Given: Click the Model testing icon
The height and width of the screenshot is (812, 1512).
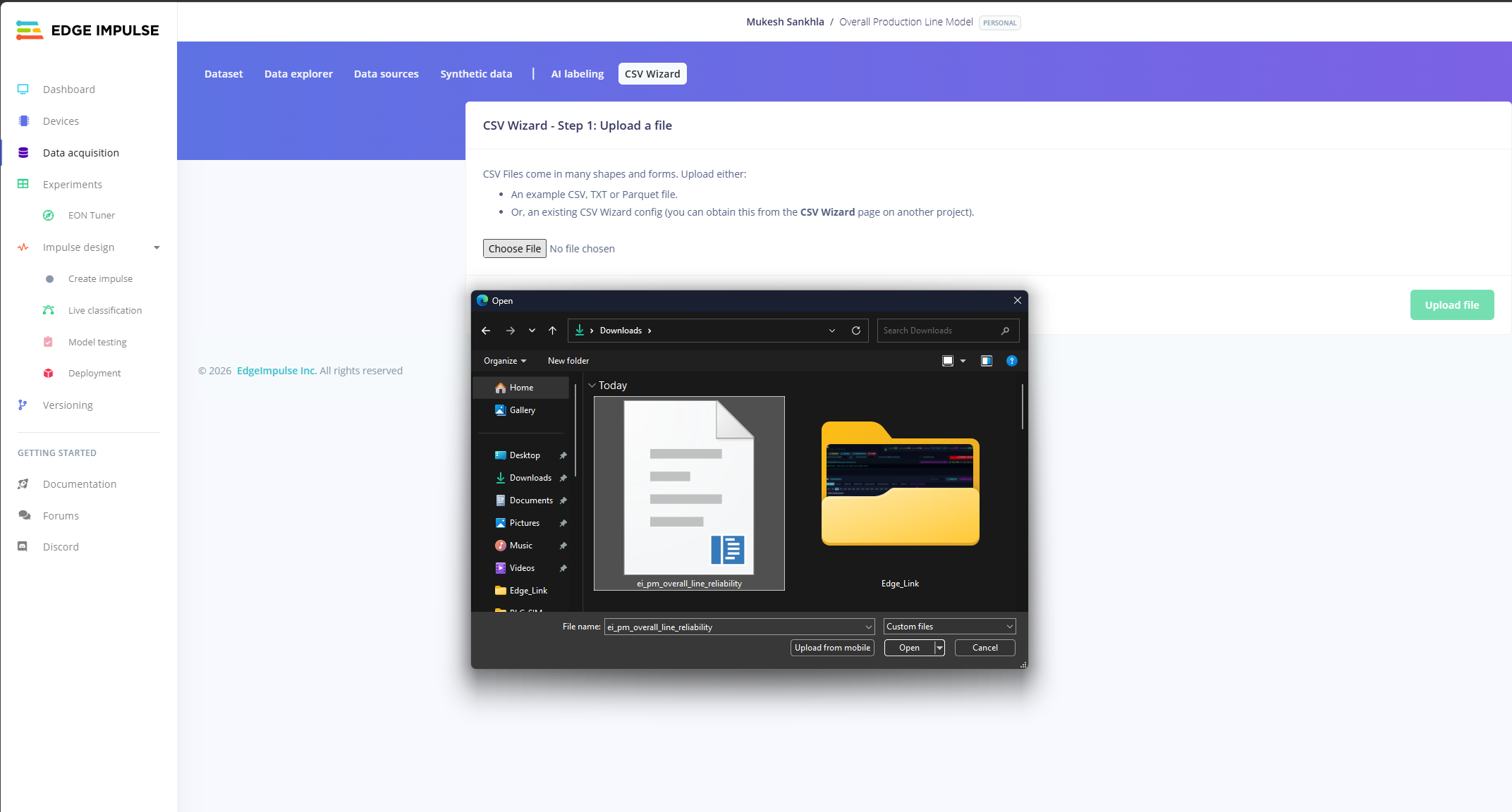Looking at the screenshot, I should 48,342.
